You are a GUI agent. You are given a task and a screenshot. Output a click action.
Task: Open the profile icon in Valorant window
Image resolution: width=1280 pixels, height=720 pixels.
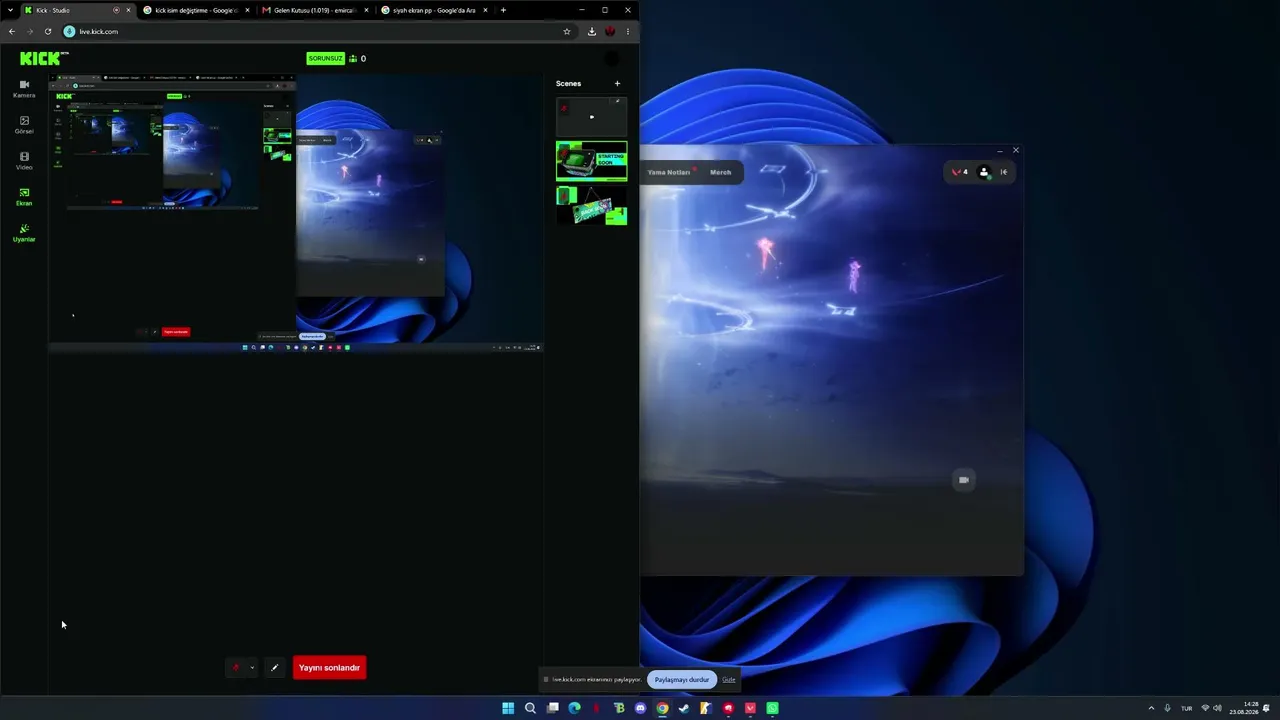(x=984, y=172)
